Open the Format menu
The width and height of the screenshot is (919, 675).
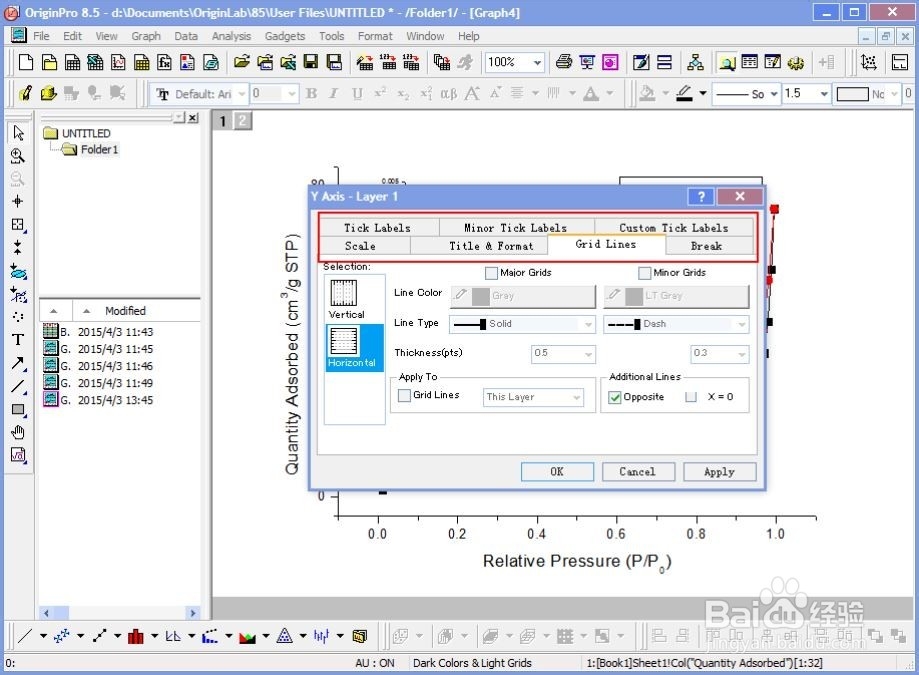point(375,36)
